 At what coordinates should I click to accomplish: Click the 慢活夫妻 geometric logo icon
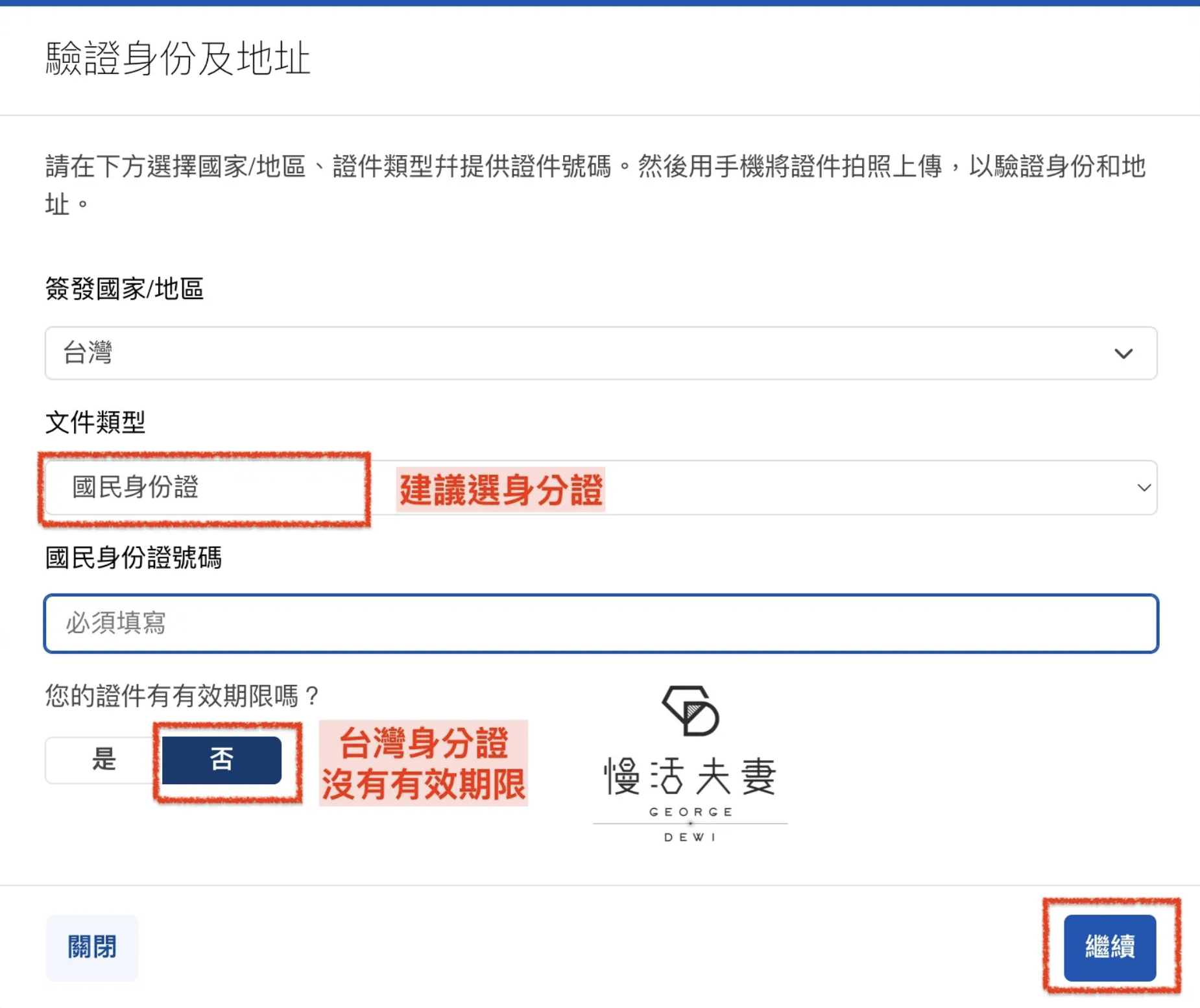[690, 711]
